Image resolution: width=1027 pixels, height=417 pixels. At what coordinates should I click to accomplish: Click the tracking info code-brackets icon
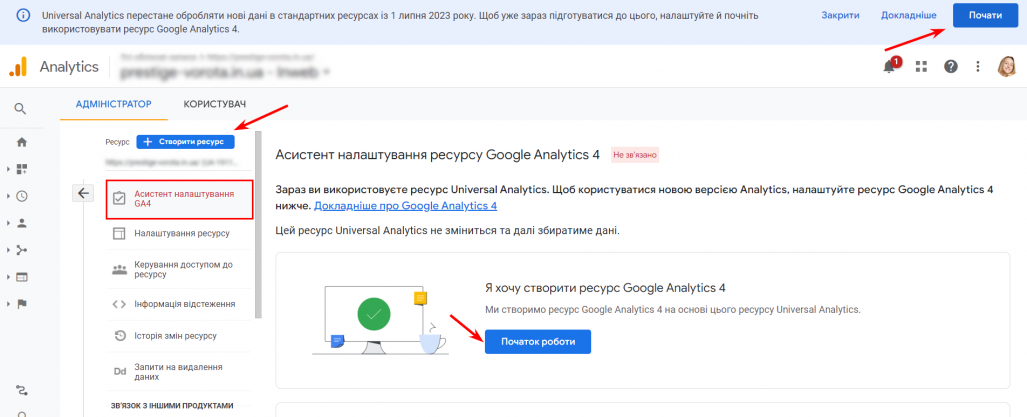coord(119,304)
